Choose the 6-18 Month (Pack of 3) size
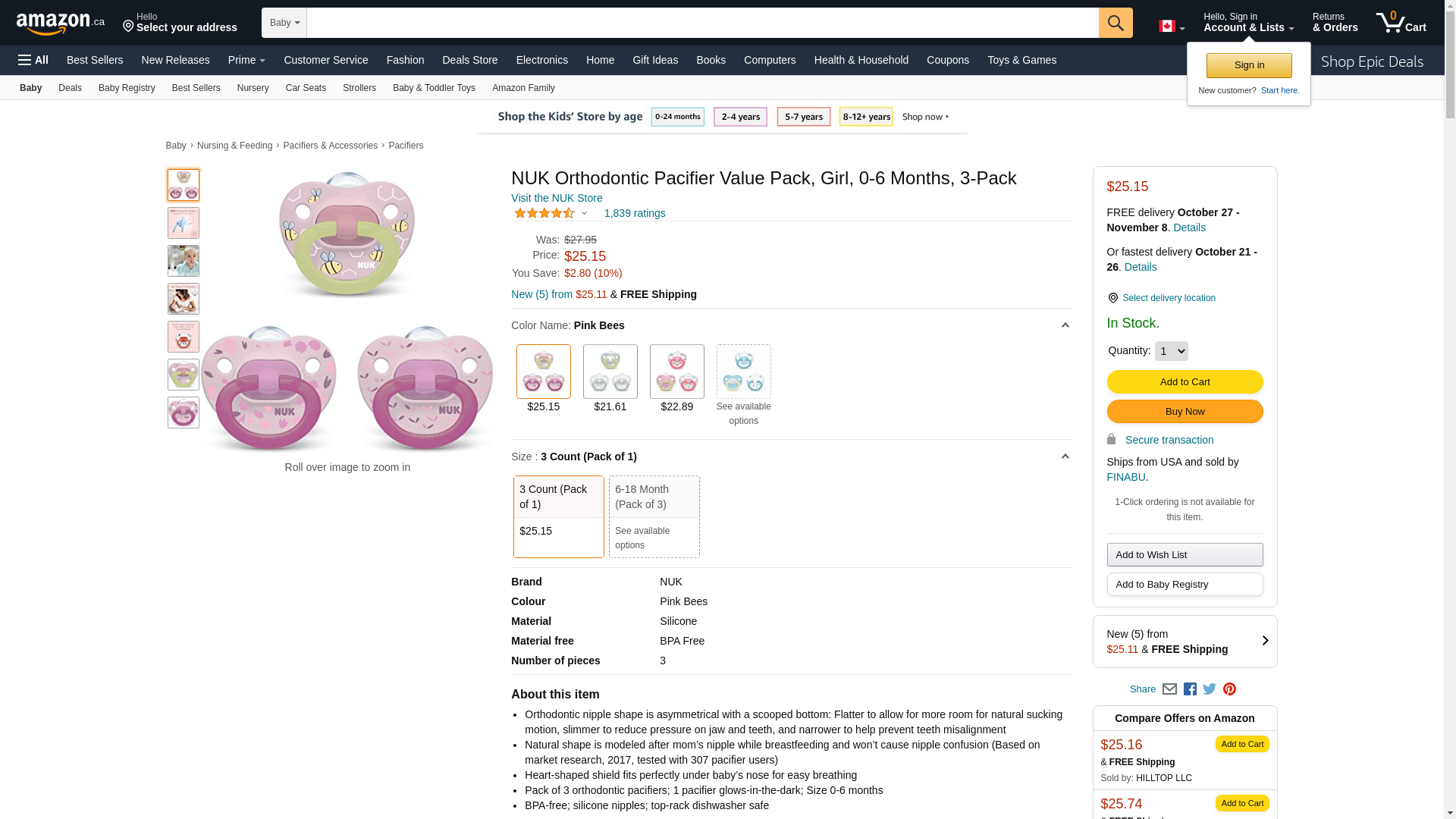 [654, 516]
